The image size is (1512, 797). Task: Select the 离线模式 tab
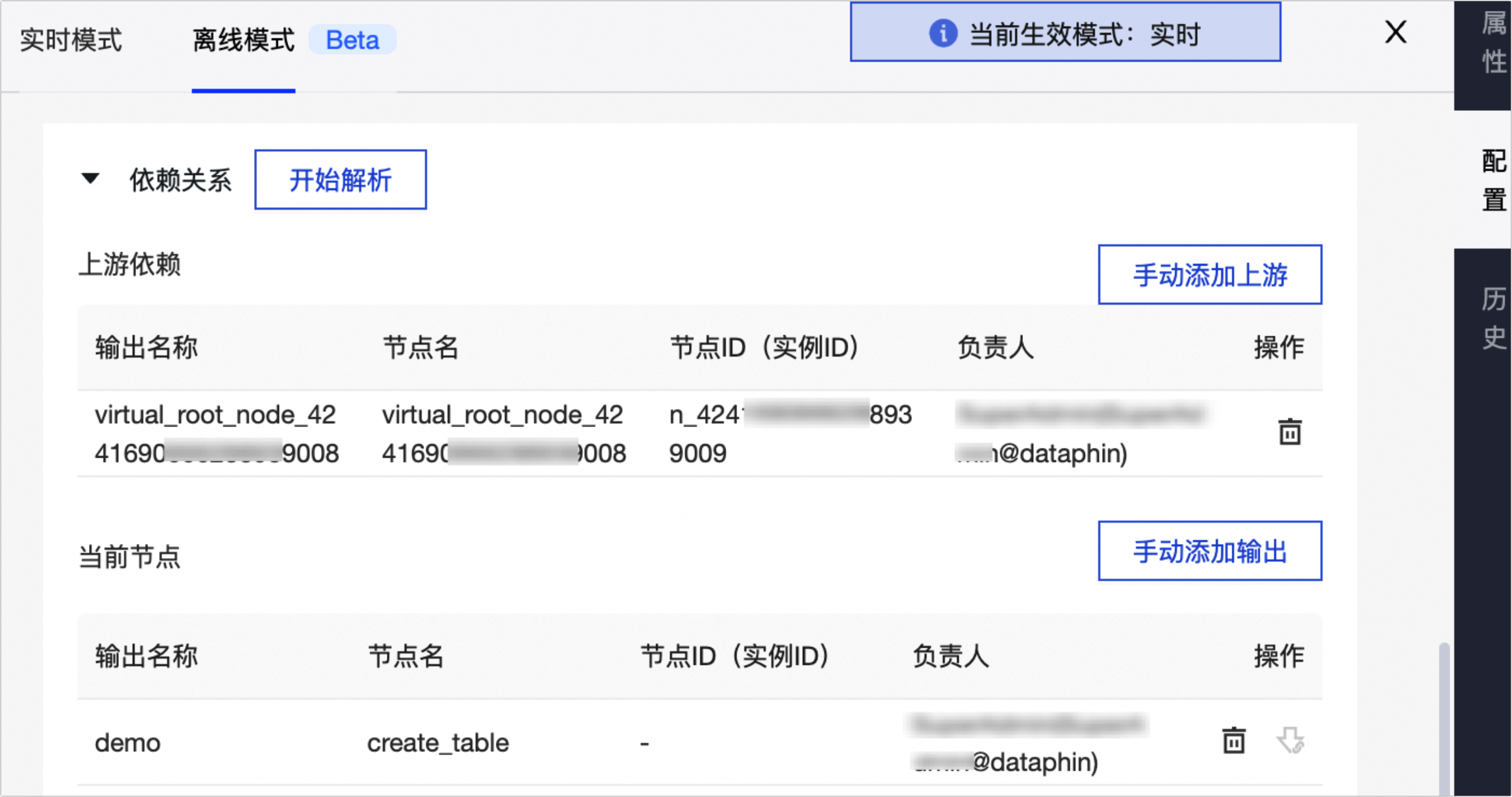(x=243, y=40)
